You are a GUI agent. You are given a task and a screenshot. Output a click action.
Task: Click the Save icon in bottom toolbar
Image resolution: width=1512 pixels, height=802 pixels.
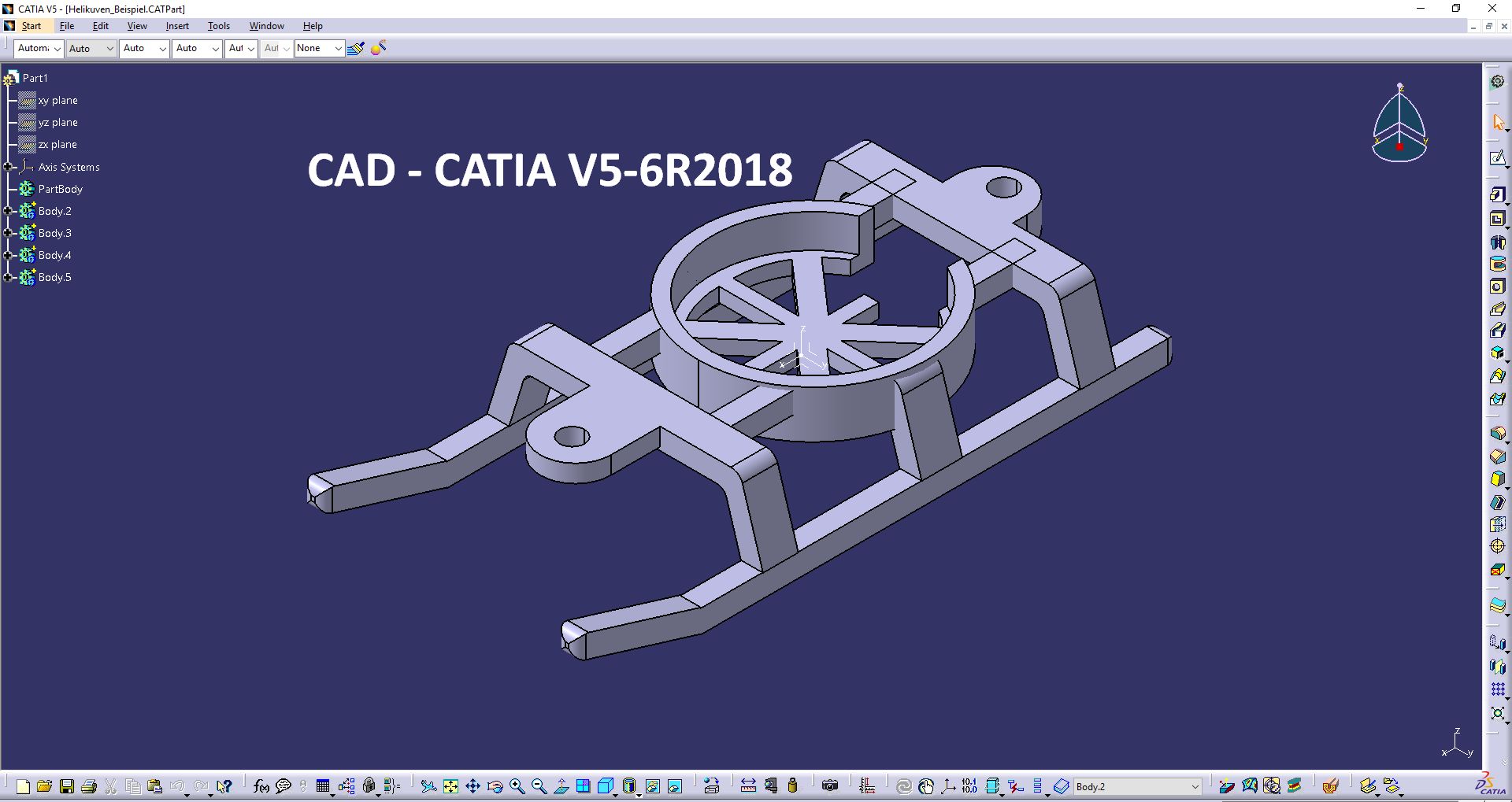coord(67,786)
